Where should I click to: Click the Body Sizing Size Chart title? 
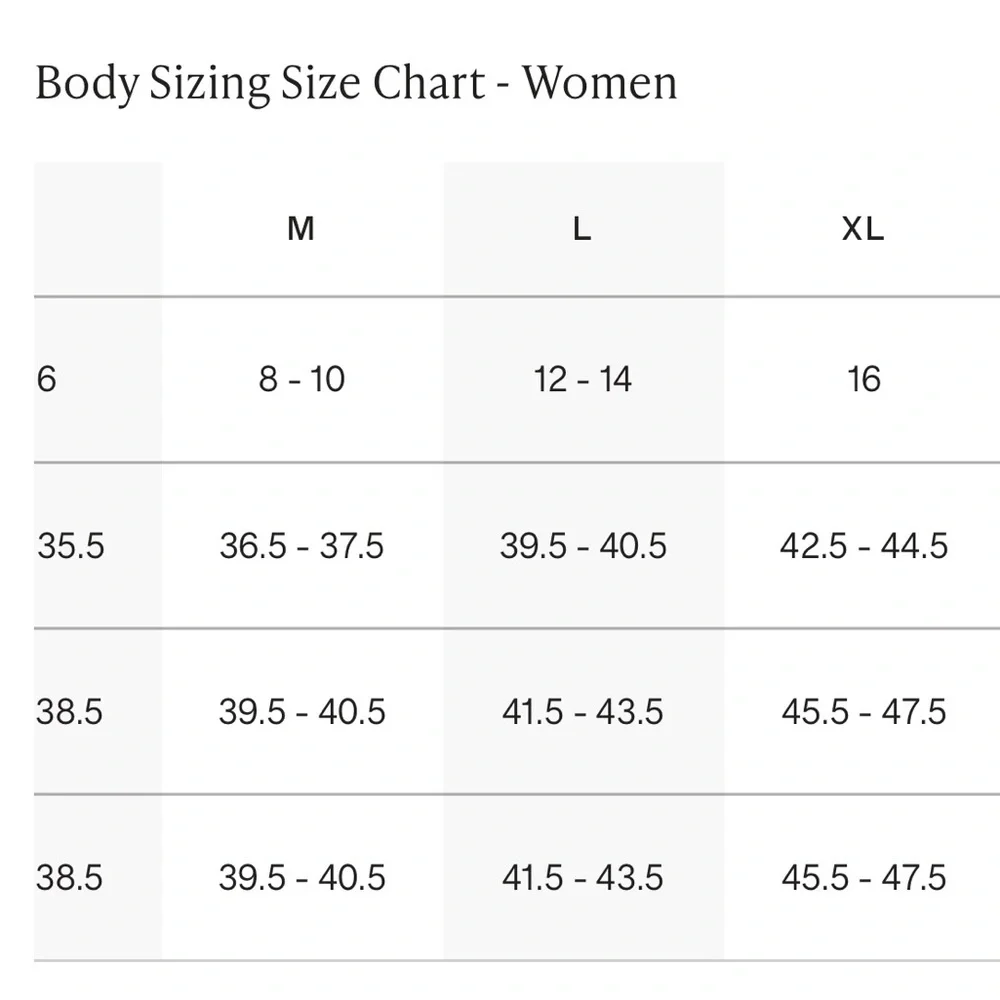pyautogui.click(x=356, y=84)
